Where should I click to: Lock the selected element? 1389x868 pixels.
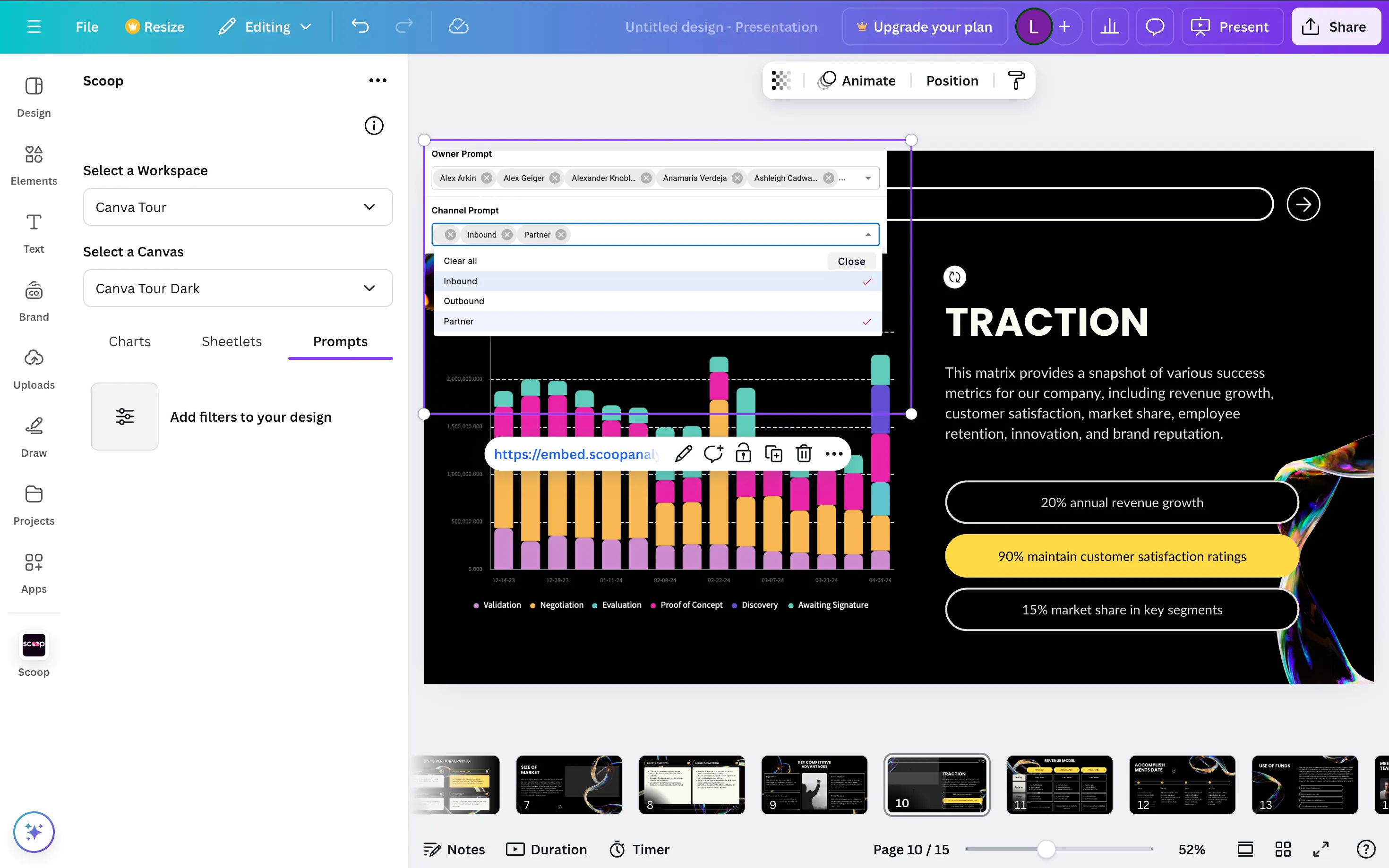click(743, 453)
